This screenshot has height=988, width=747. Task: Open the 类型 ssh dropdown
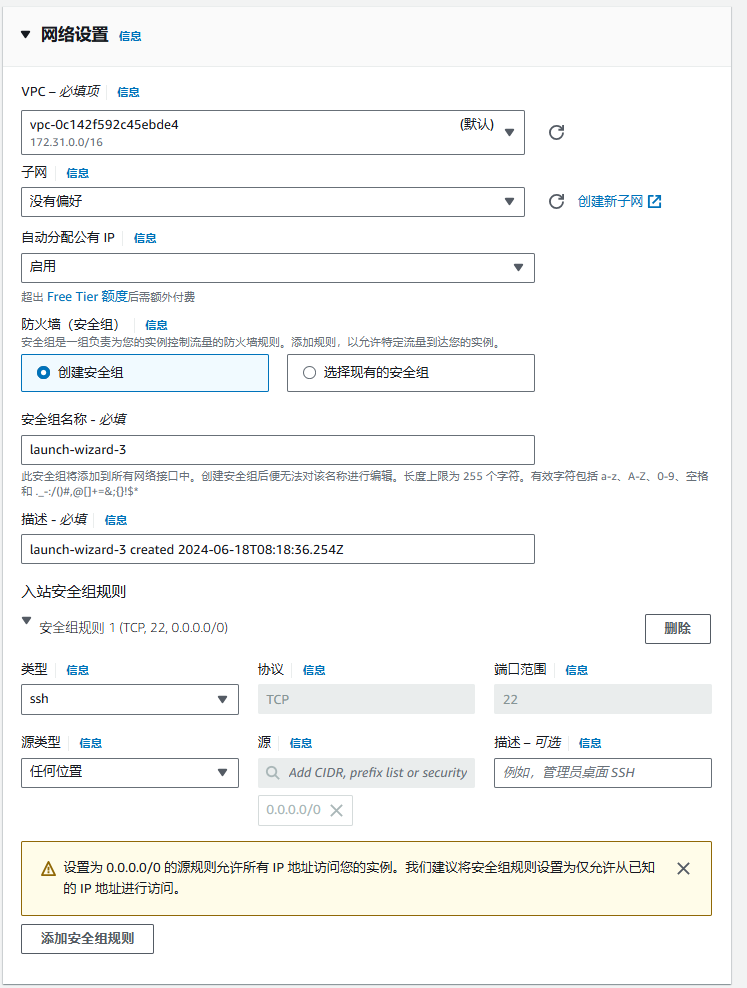[x=129, y=699]
